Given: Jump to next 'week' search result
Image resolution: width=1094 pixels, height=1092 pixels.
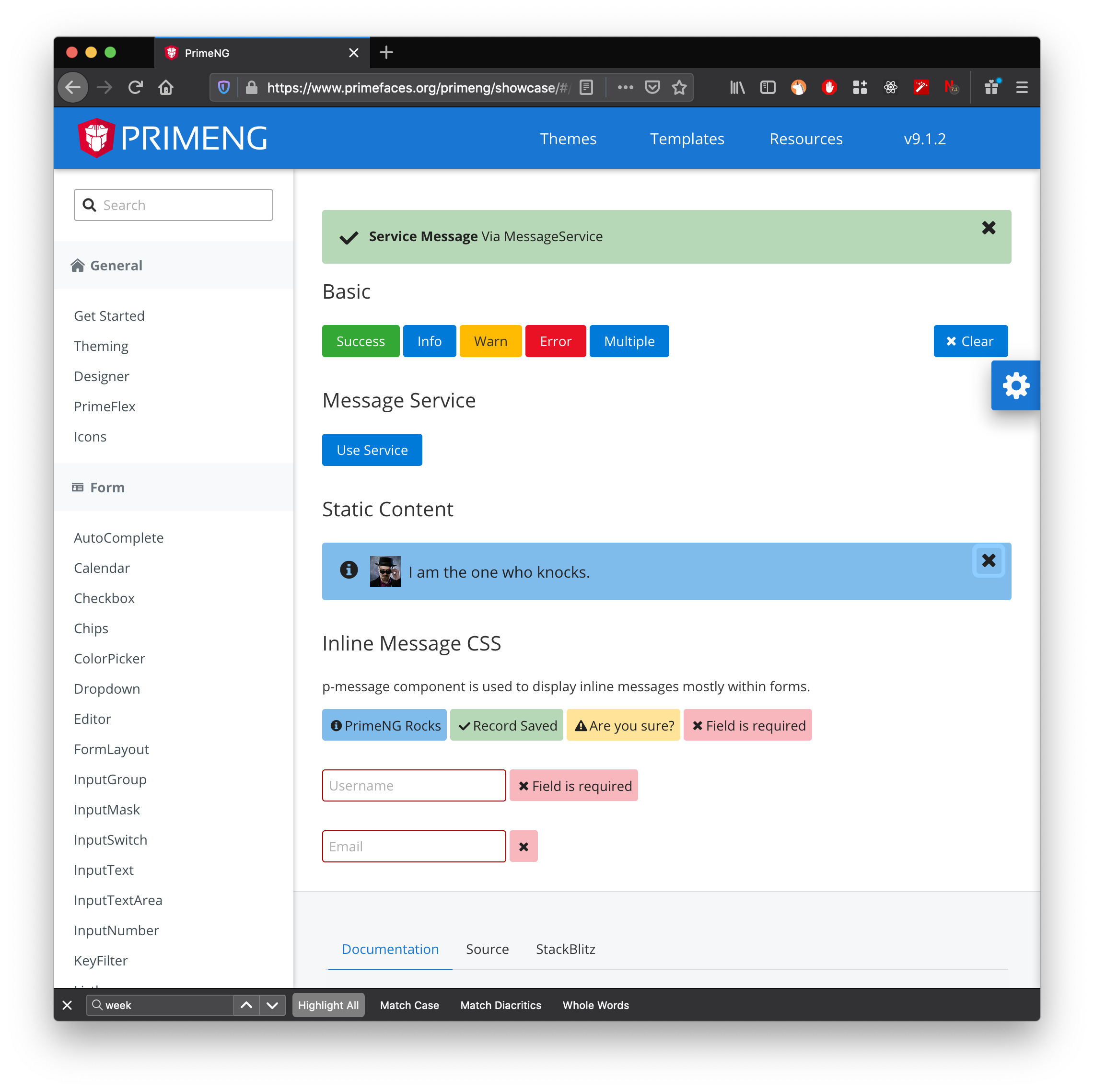Looking at the screenshot, I should (272, 1005).
